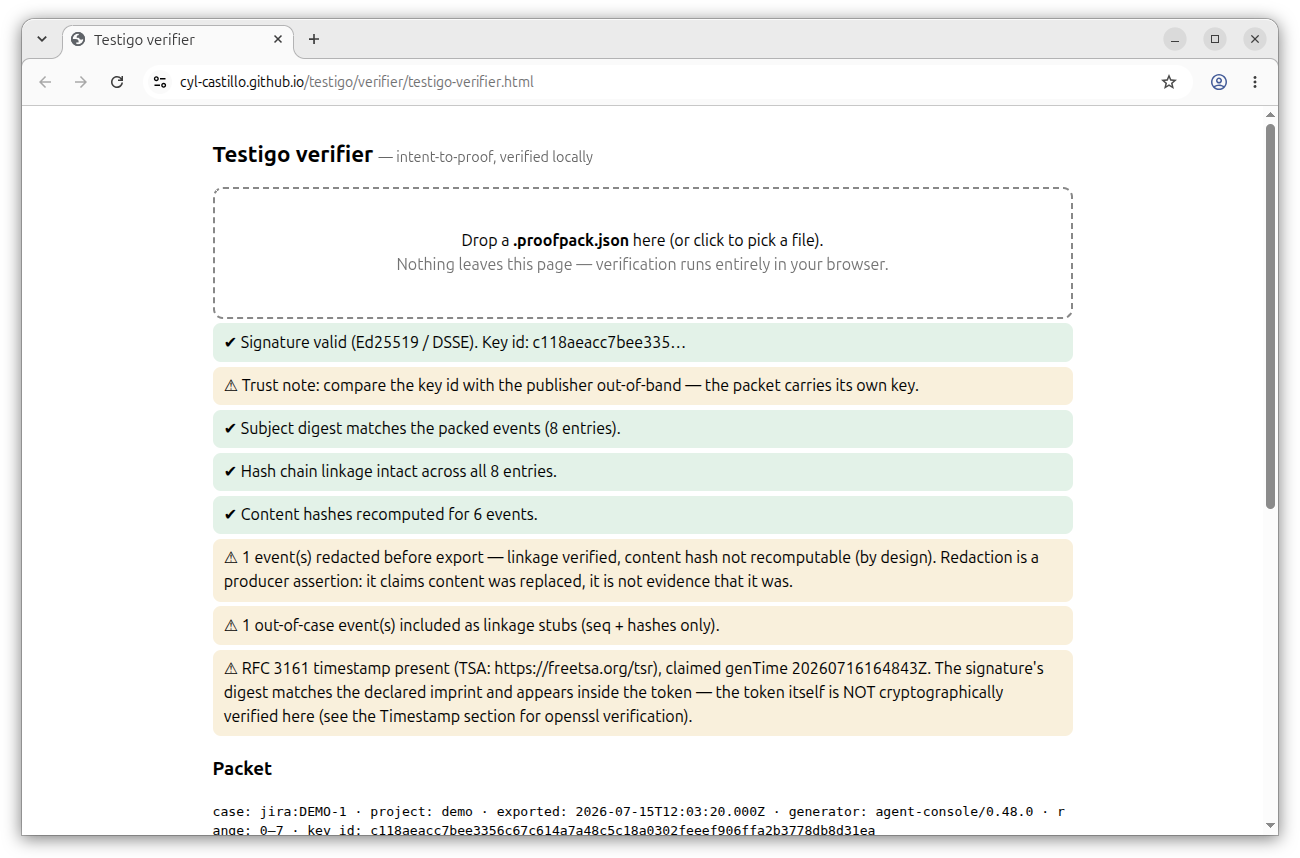
Task: Click the 'Hash chain linkage intact' message
Action: point(642,471)
